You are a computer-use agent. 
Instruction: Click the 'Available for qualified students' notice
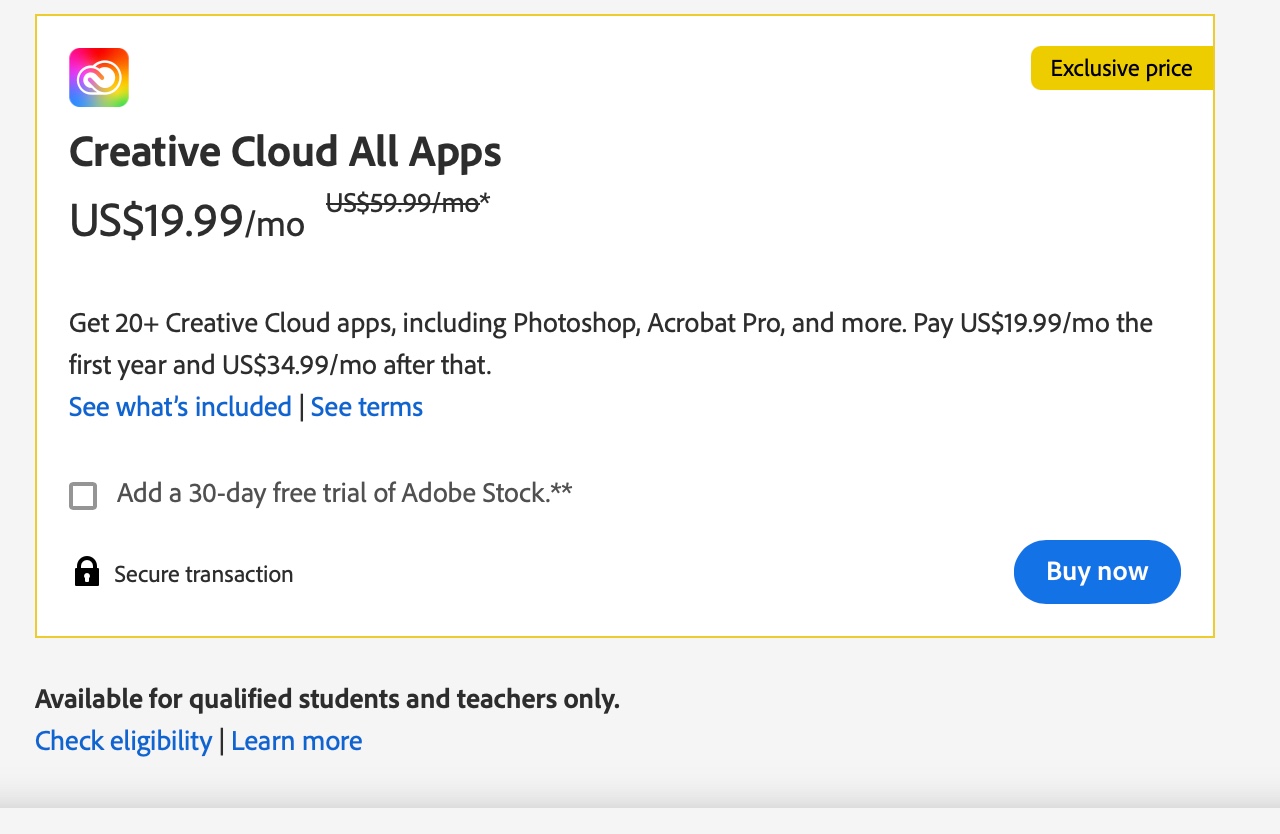coord(327,699)
